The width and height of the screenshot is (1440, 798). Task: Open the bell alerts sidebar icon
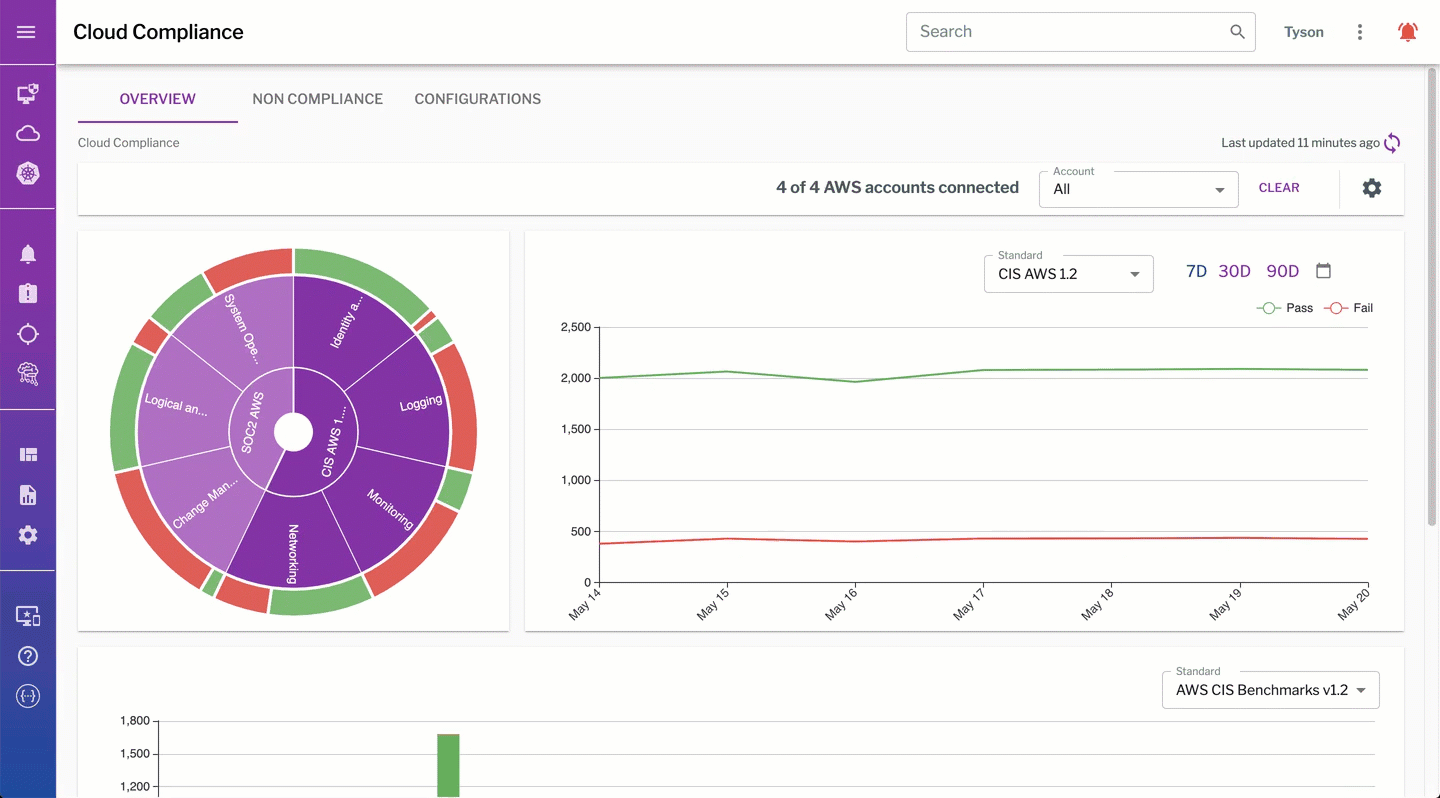28,254
